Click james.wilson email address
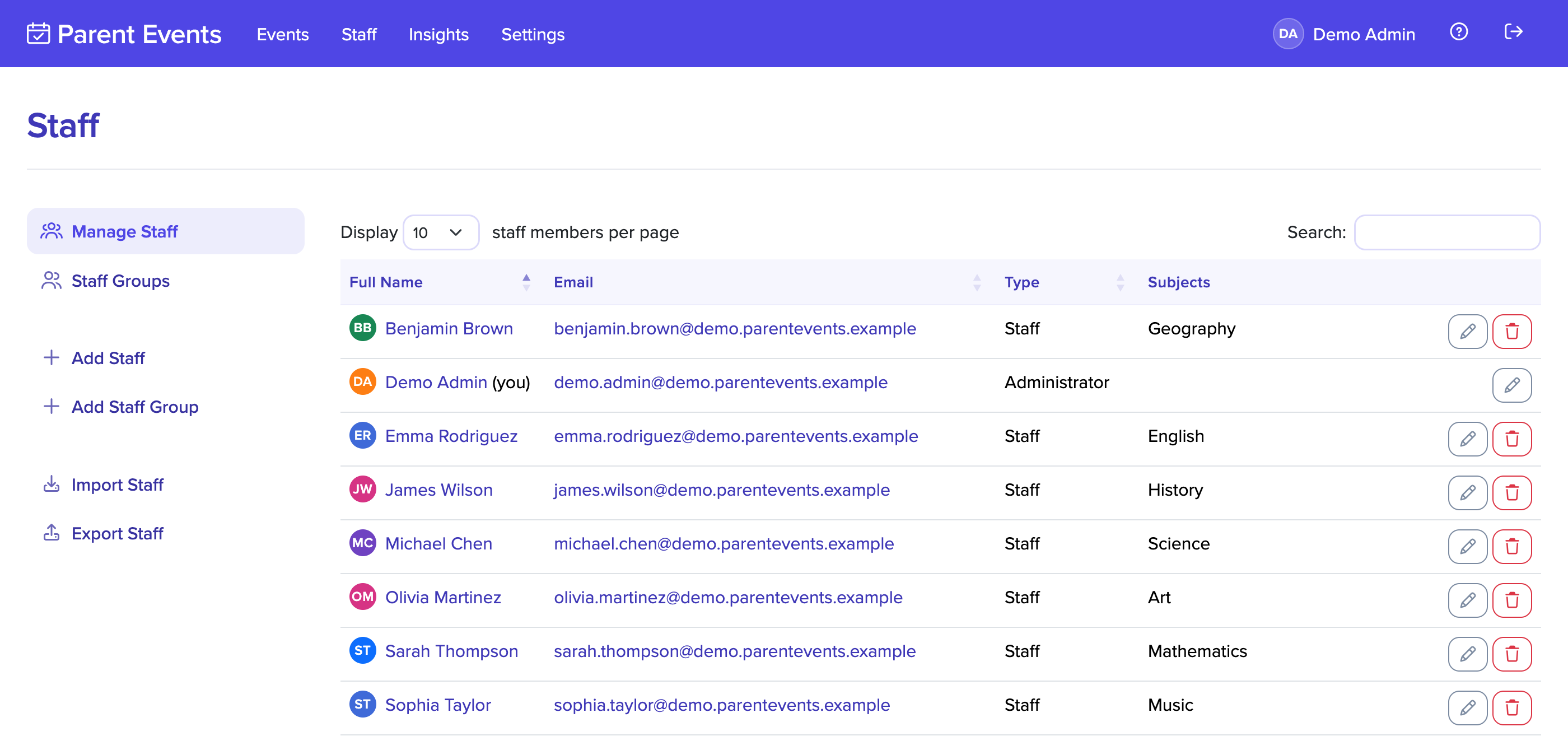This screenshot has width=1568, height=736. (x=721, y=490)
